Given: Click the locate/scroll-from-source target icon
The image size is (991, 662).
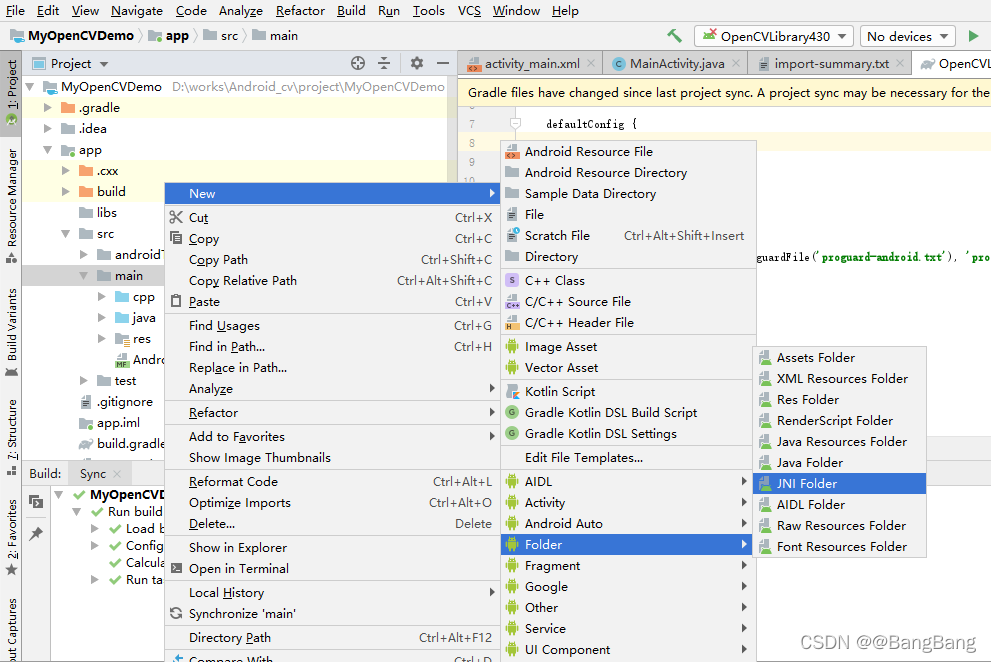Looking at the screenshot, I should (358, 63).
